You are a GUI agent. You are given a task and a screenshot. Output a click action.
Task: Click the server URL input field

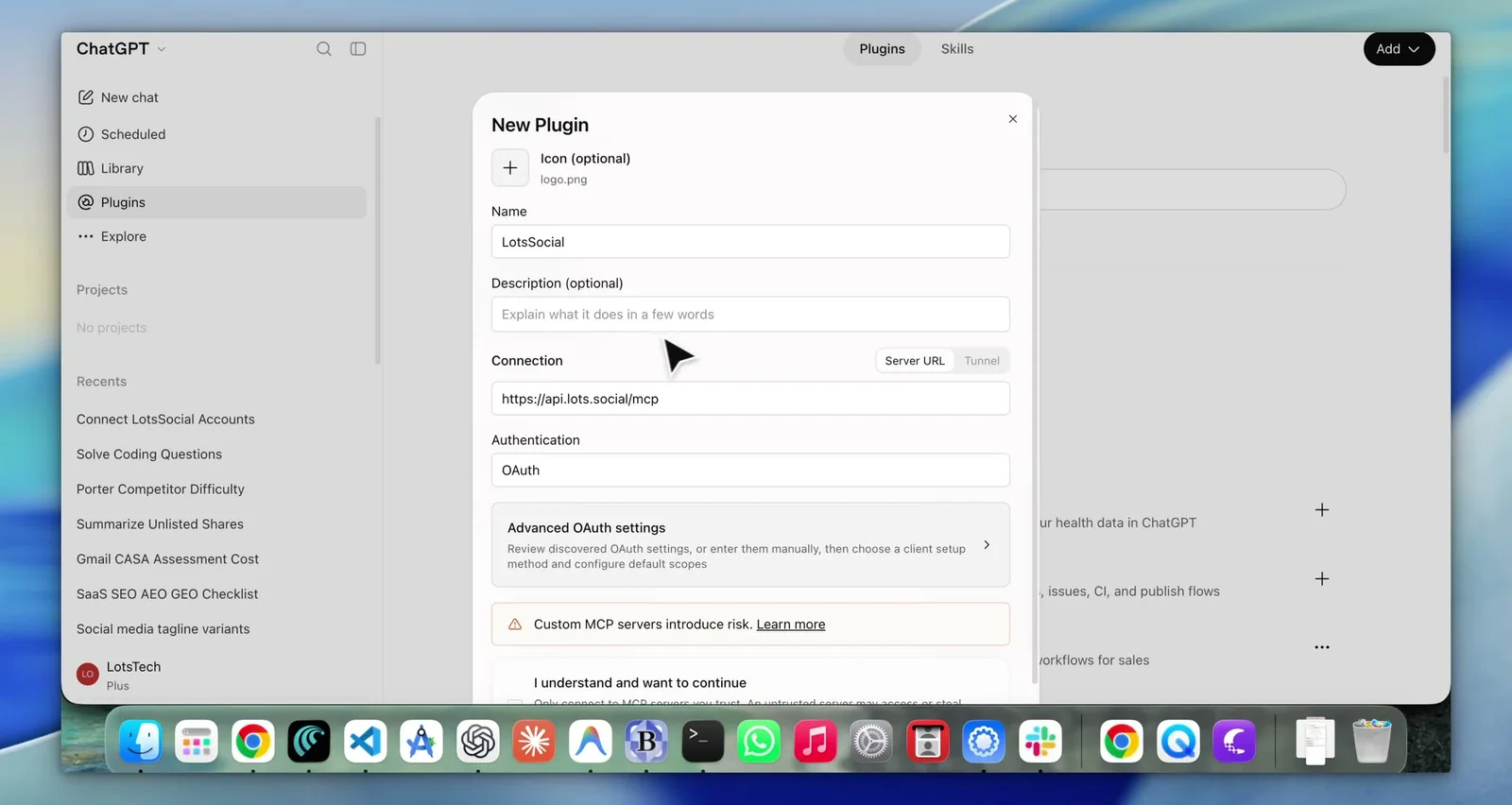(x=750, y=399)
